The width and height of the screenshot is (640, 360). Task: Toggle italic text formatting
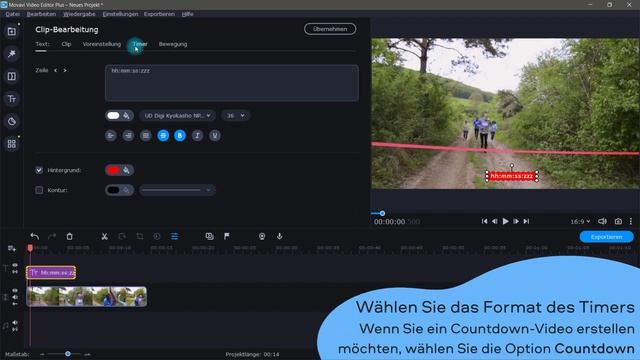(x=198, y=136)
